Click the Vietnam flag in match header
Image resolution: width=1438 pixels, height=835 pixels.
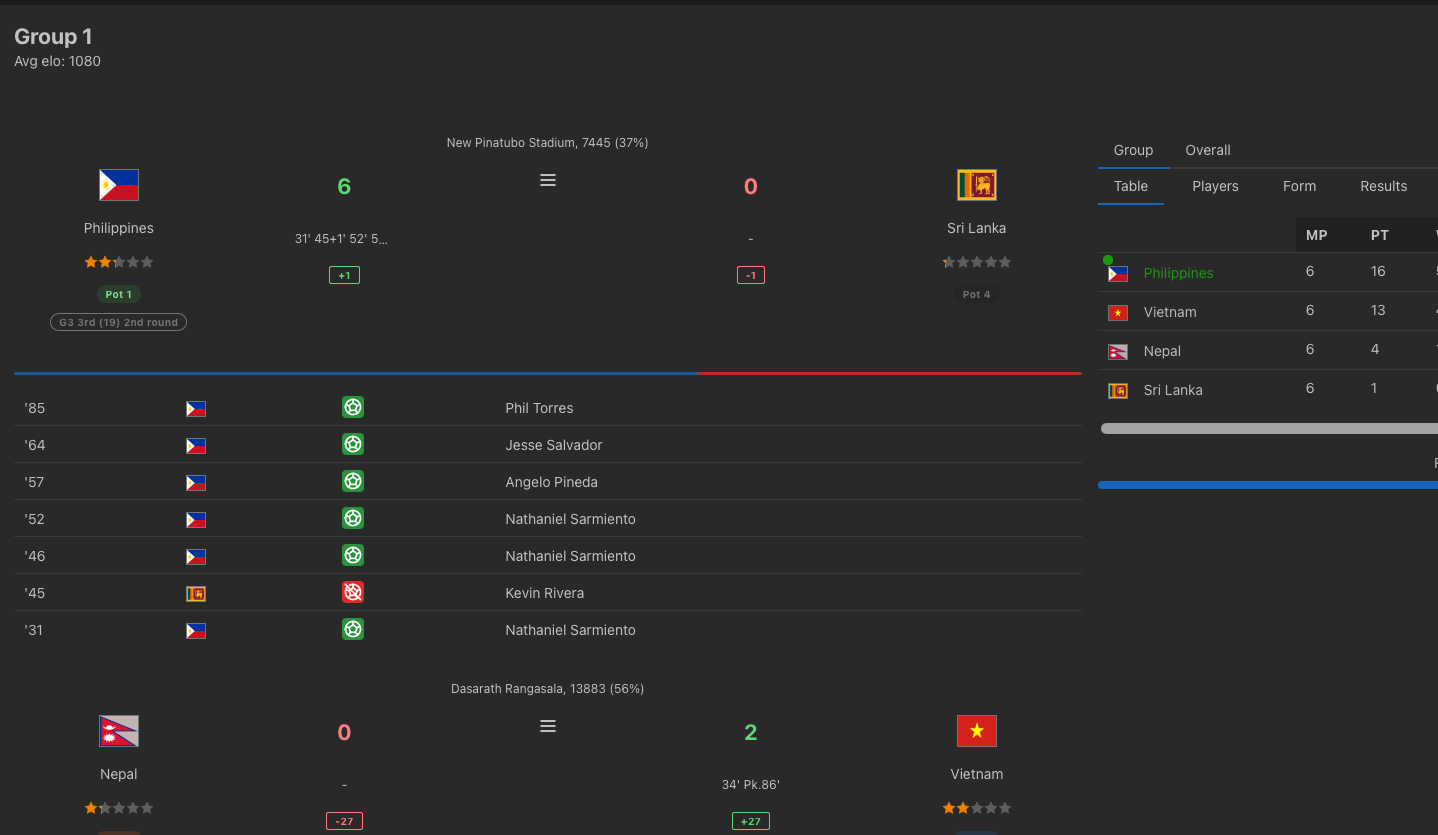point(977,731)
